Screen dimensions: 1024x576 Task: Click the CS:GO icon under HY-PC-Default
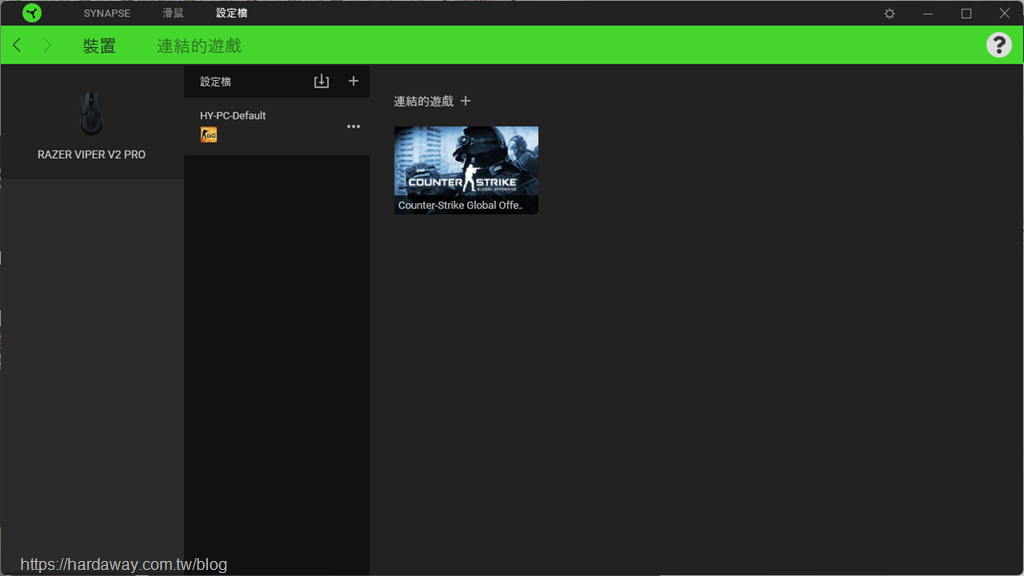208,135
